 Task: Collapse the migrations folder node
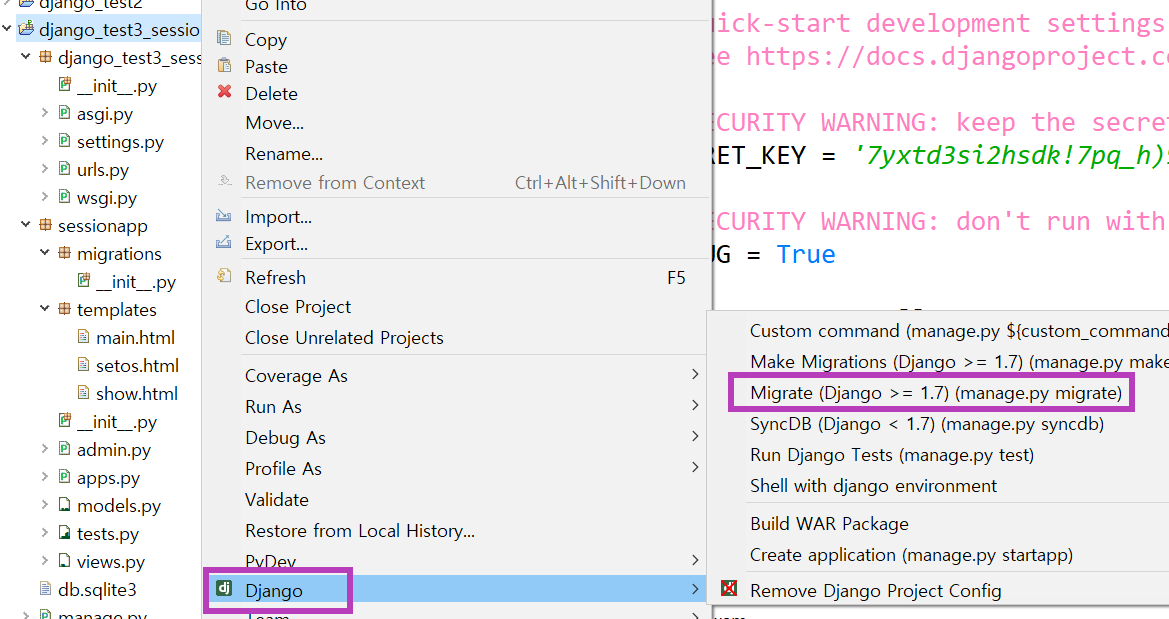click(45, 253)
